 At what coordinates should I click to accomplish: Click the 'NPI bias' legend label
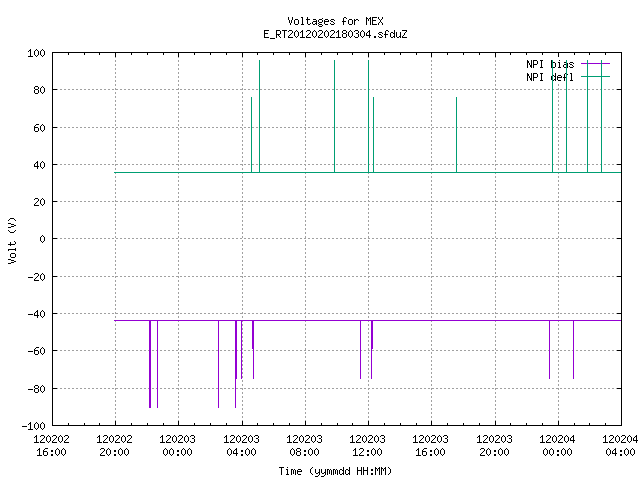(550, 64)
